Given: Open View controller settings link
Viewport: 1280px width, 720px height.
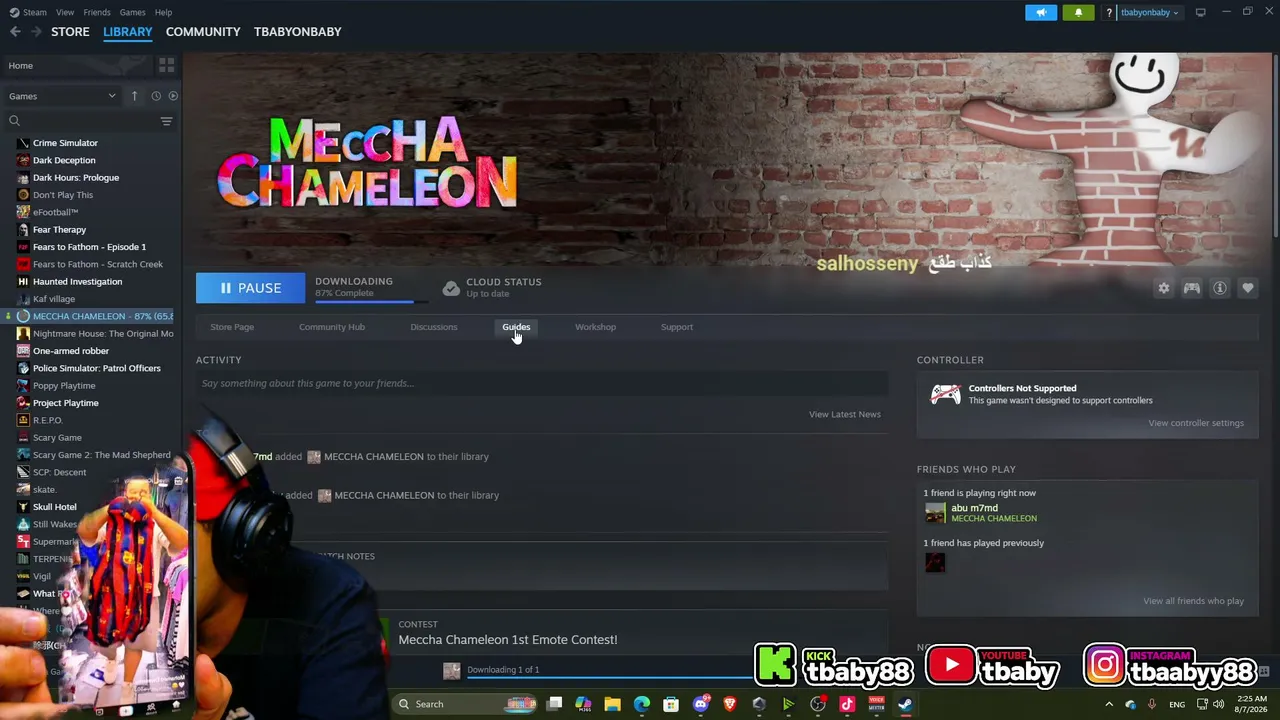Looking at the screenshot, I should pyautogui.click(x=1196, y=423).
